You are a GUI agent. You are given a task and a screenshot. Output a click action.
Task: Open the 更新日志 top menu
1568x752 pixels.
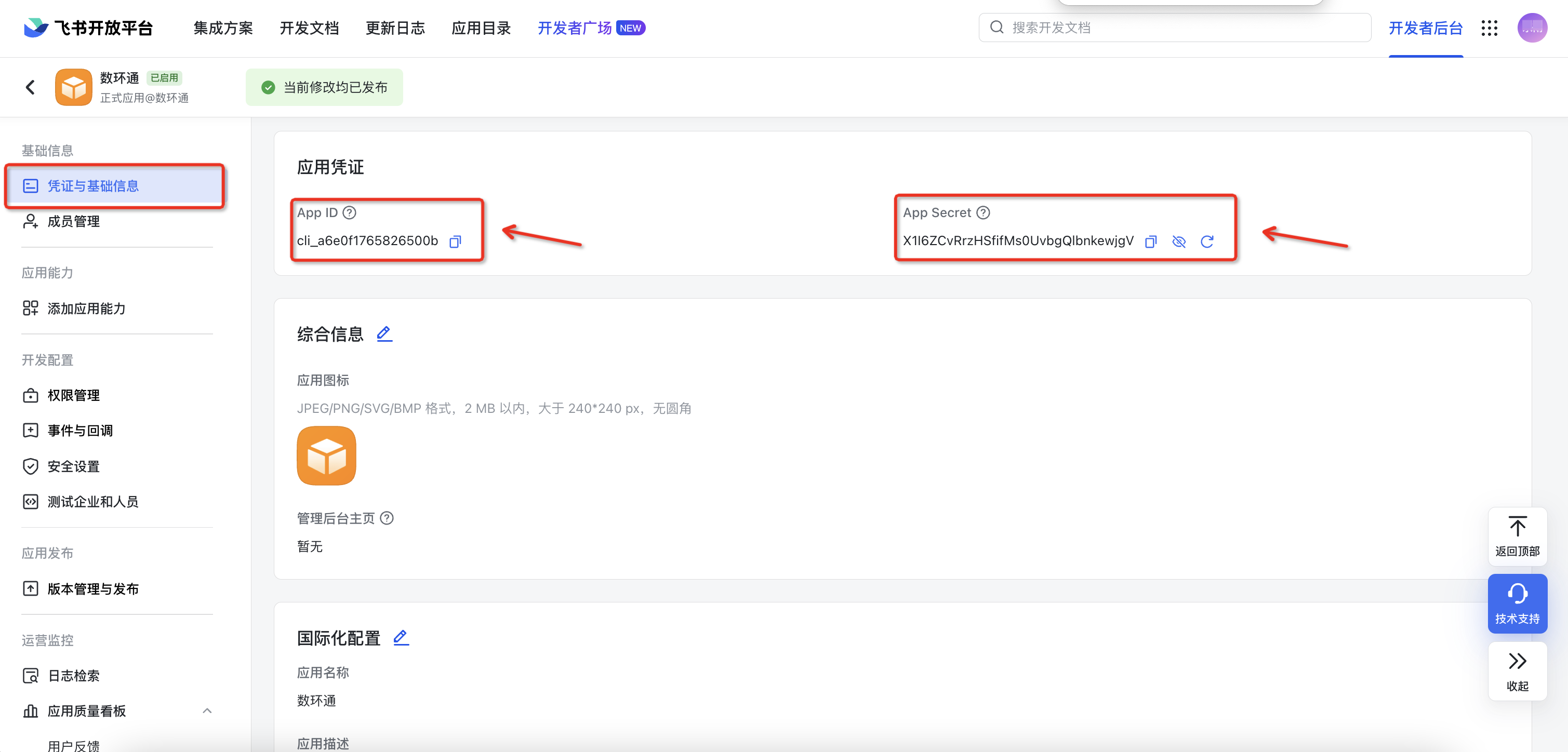coord(395,28)
